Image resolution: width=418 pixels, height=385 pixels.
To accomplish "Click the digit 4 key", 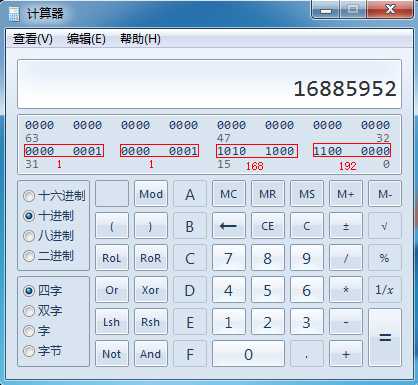I will tap(229, 290).
